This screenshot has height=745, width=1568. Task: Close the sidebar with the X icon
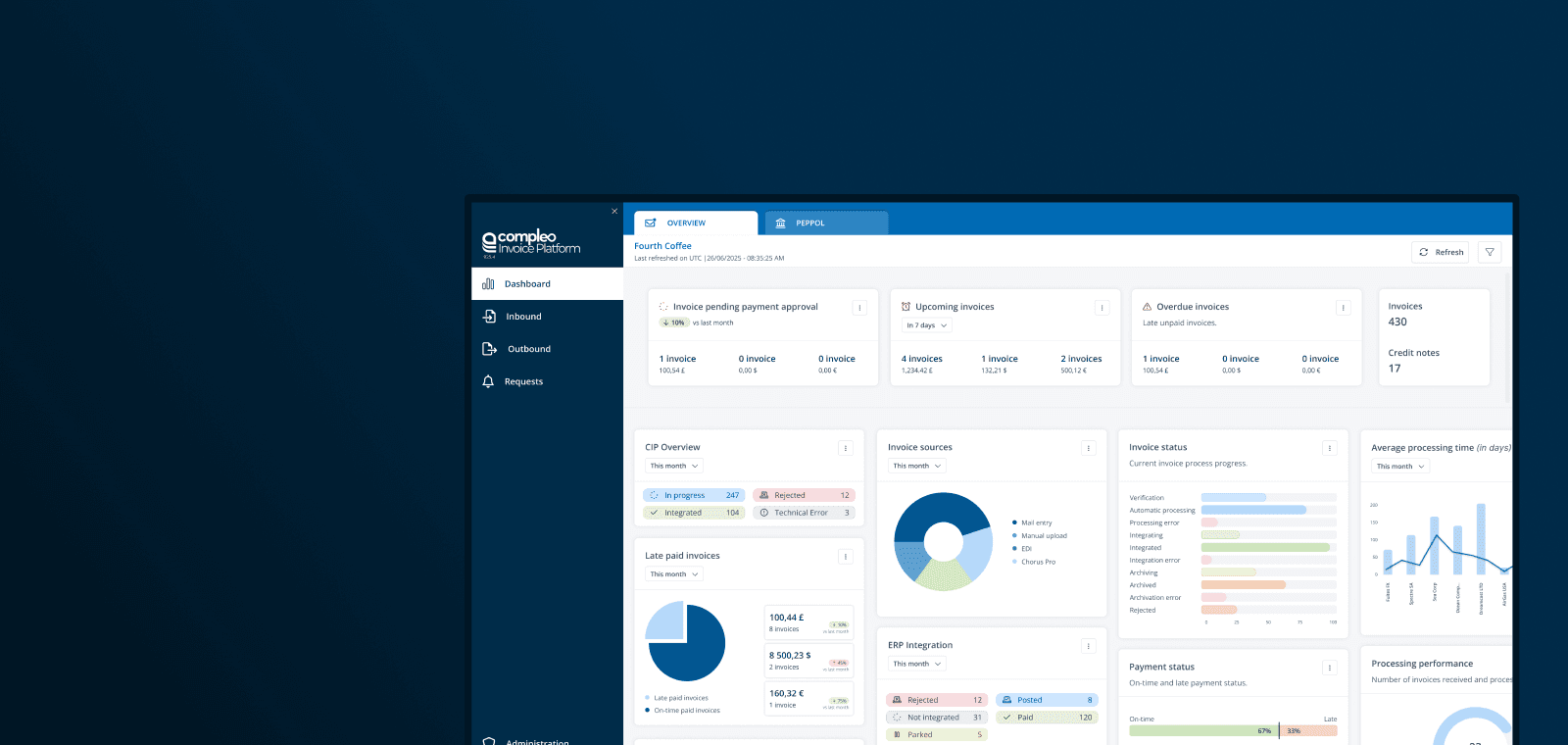[614, 211]
